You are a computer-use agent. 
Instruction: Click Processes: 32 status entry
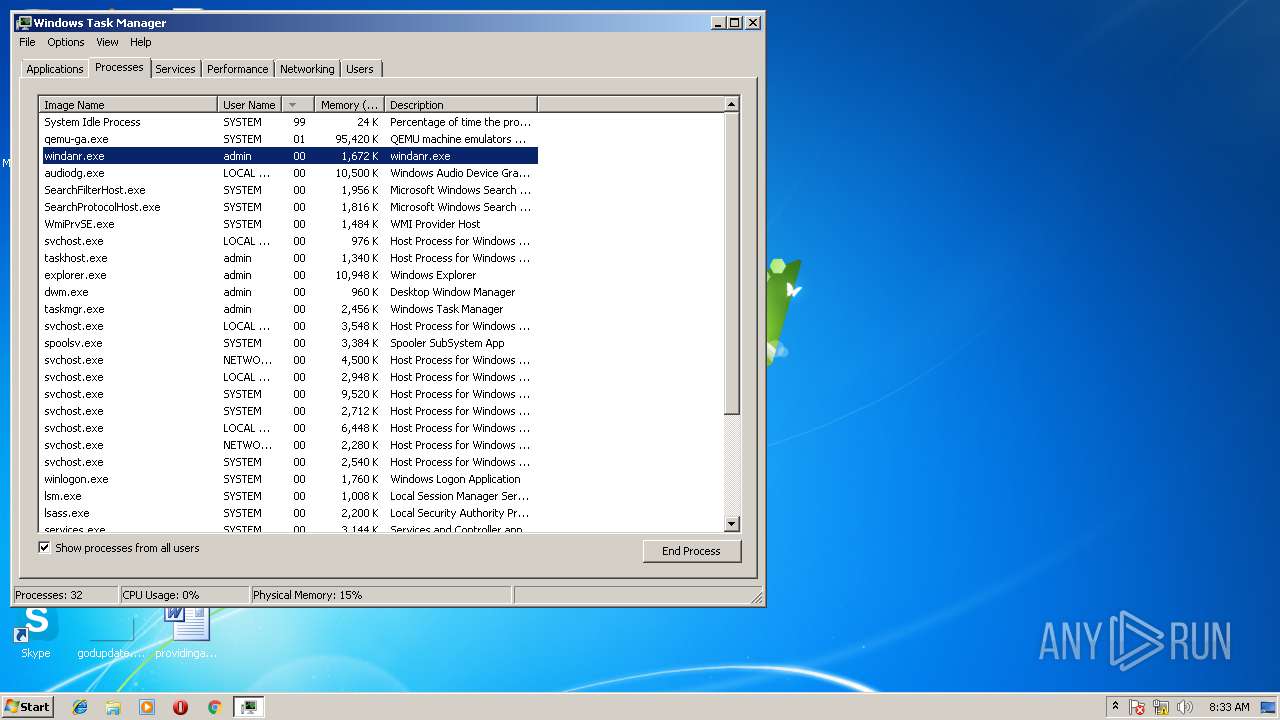[65, 595]
